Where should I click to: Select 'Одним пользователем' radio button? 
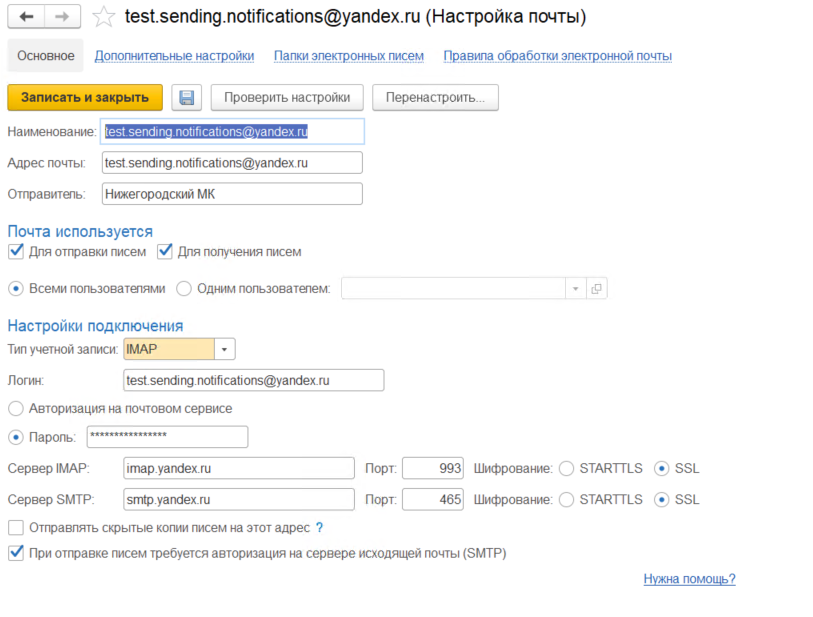tap(184, 289)
